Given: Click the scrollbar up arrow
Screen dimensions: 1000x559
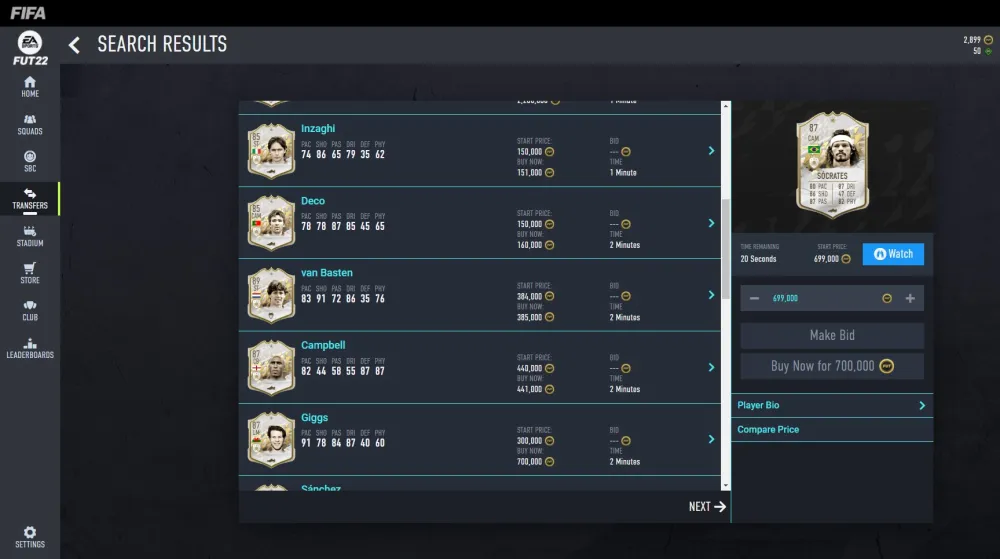Looking at the screenshot, I should pos(726,106).
